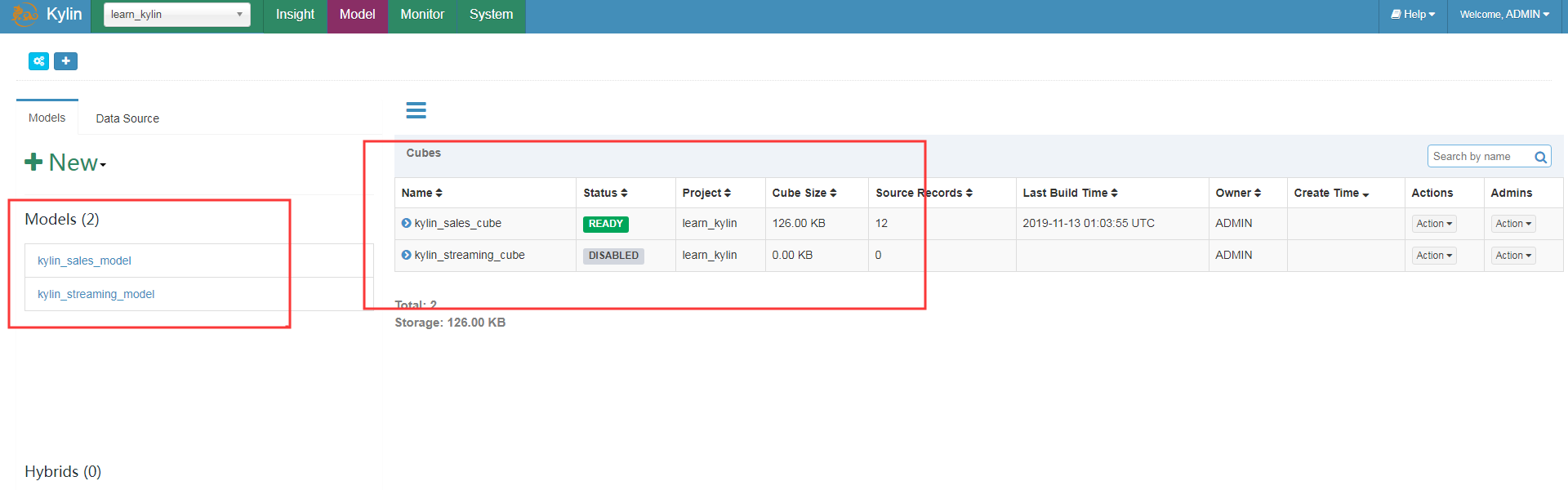Click the Storage: 126.00 KB text
This screenshot has height=490, width=1568.
(450, 323)
